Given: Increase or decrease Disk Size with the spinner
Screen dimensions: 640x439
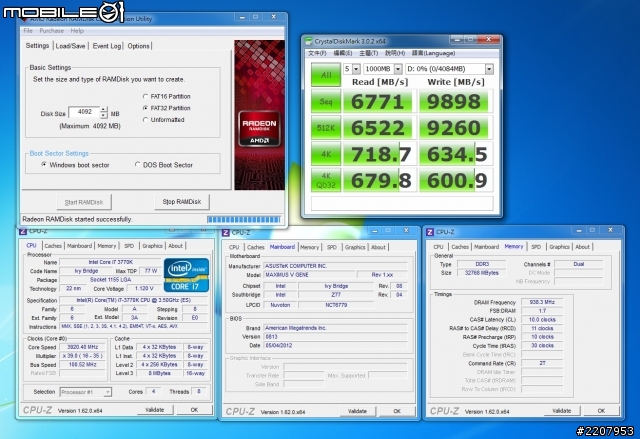Looking at the screenshot, I should (x=104, y=112).
